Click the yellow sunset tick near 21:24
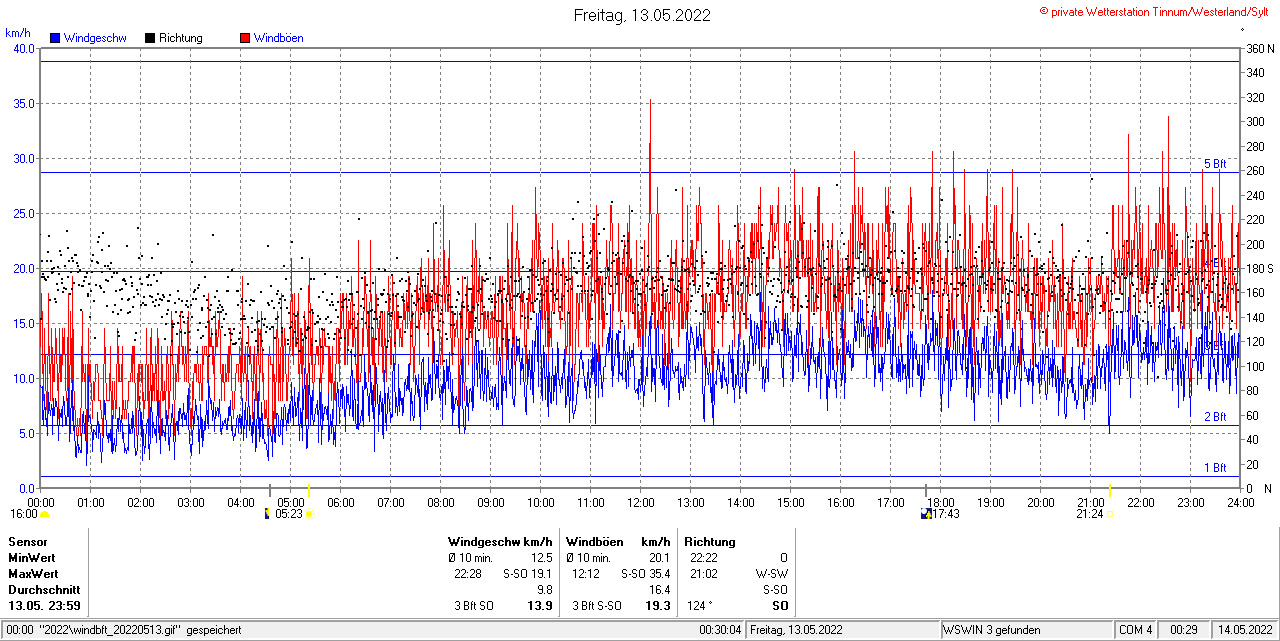1280x641 pixels. click(1110, 490)
